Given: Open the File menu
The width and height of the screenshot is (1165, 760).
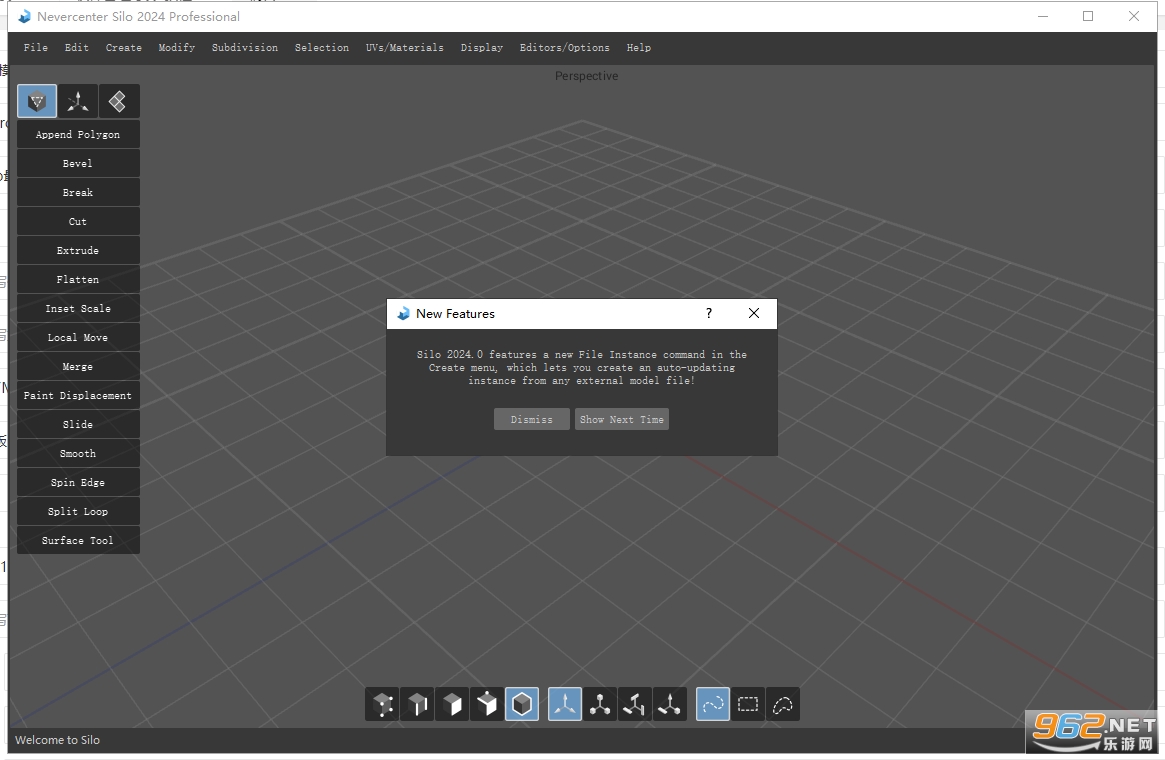Looking at the screenshot, I should point(36,48).
